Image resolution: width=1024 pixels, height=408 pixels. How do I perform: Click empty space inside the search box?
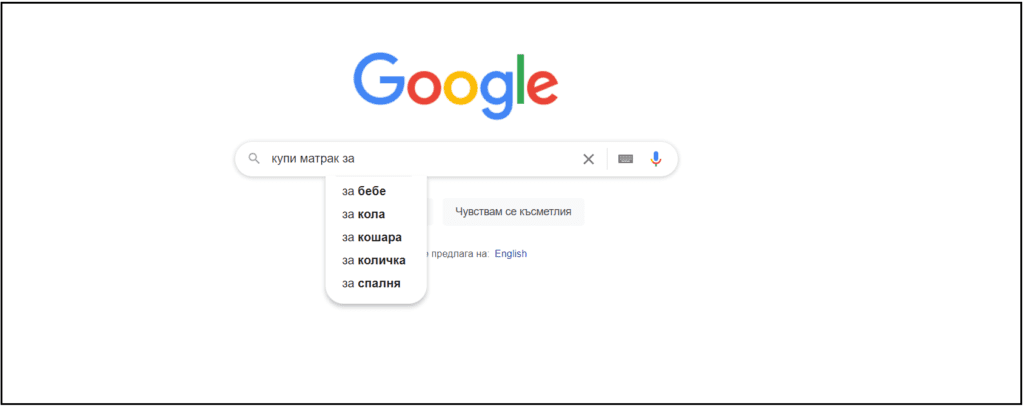[x=470, y=159]
